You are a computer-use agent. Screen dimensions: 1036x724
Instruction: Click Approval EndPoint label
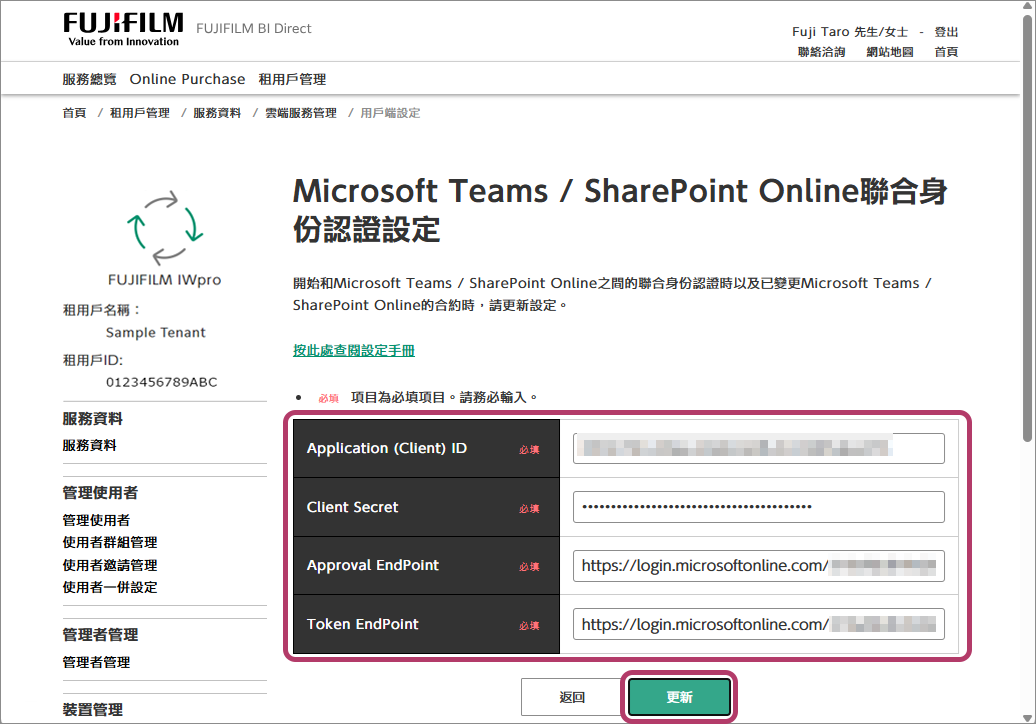tap(373, 565)
